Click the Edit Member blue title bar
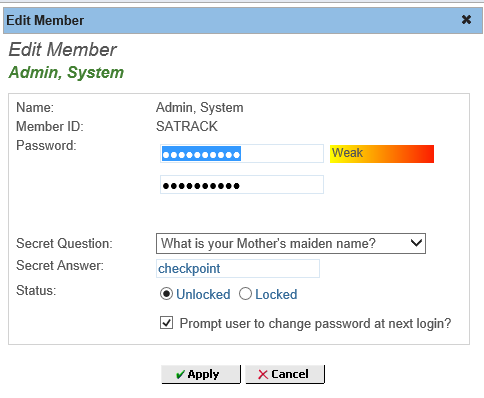The height and width of the screenshot is (398, 484). (x=243, y=20)
